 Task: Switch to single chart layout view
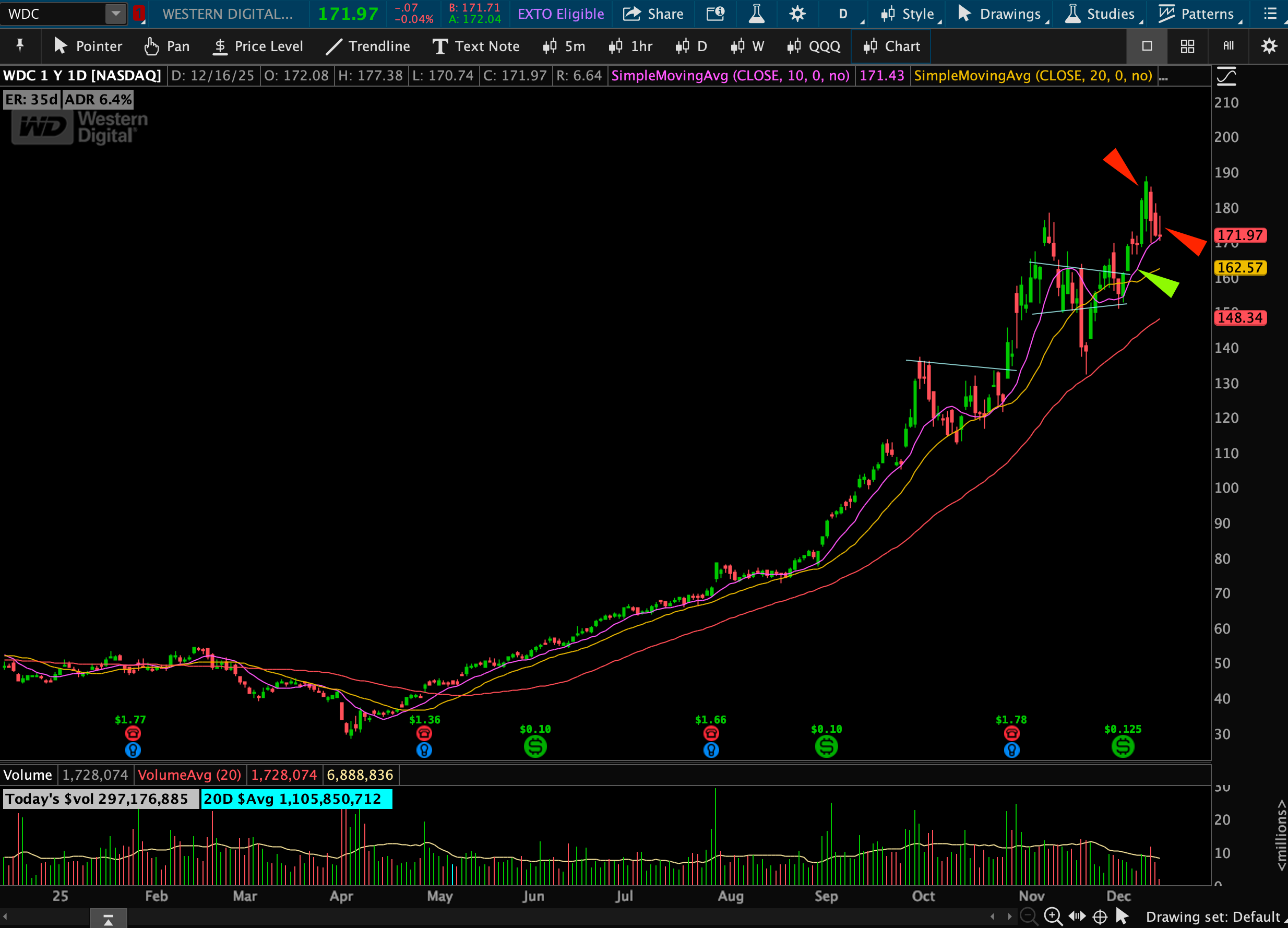click(1147, 46)
